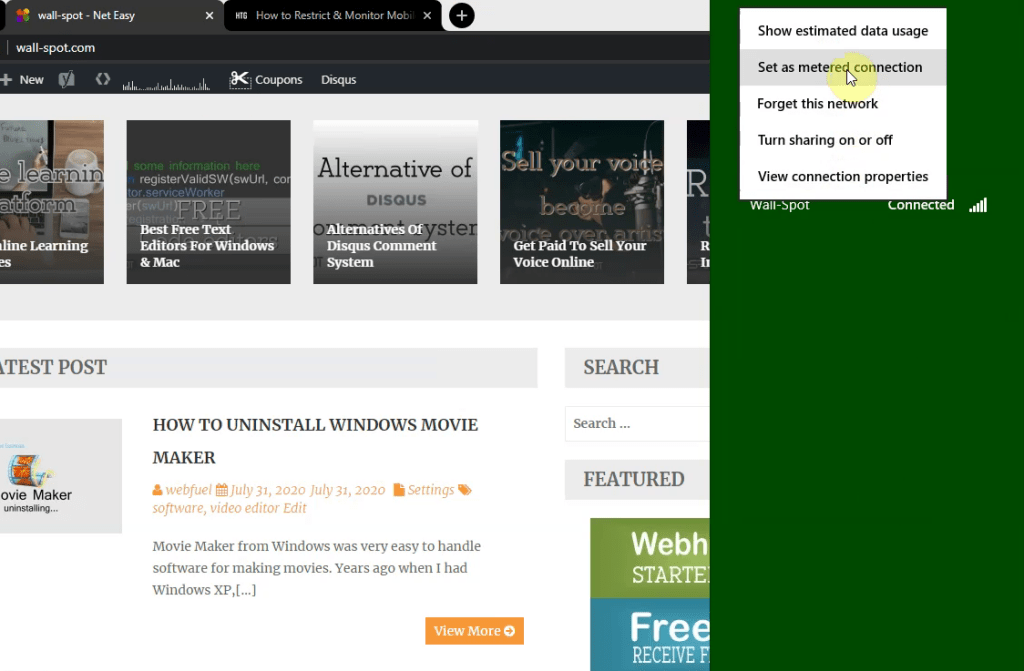Open Disqus in the admin bar
The width and height of the screenshot is (1024, 671).
click(338, 80)
